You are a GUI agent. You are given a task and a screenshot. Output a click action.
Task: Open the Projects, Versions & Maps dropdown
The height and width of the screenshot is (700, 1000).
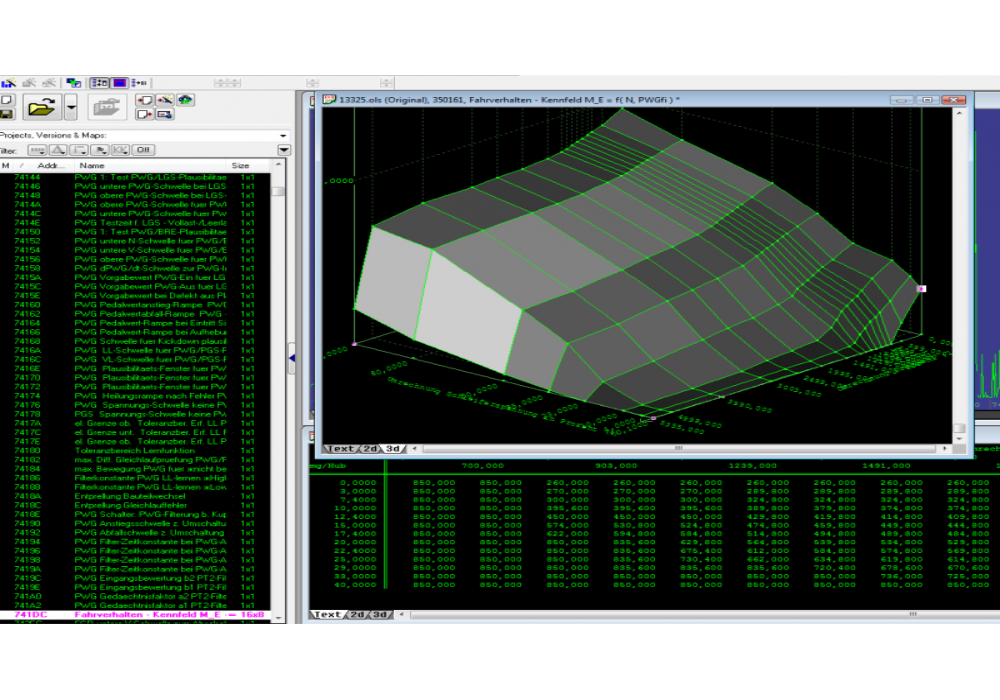(284, 135)
